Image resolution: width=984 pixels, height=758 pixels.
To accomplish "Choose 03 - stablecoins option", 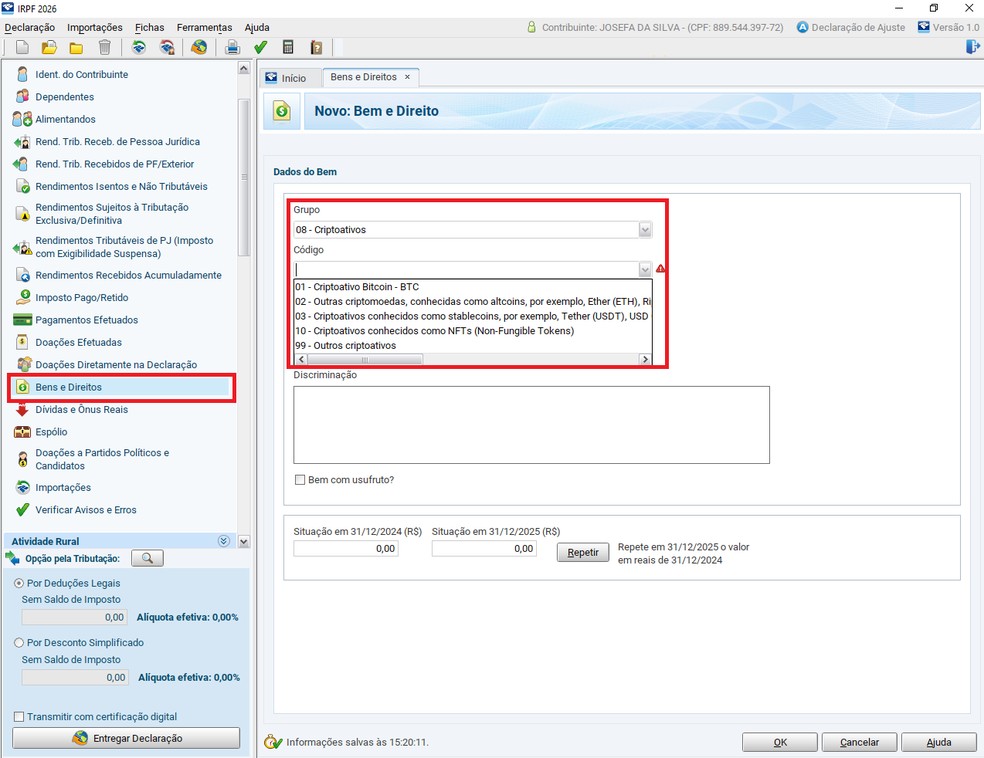I will click(x=473, y=316).
